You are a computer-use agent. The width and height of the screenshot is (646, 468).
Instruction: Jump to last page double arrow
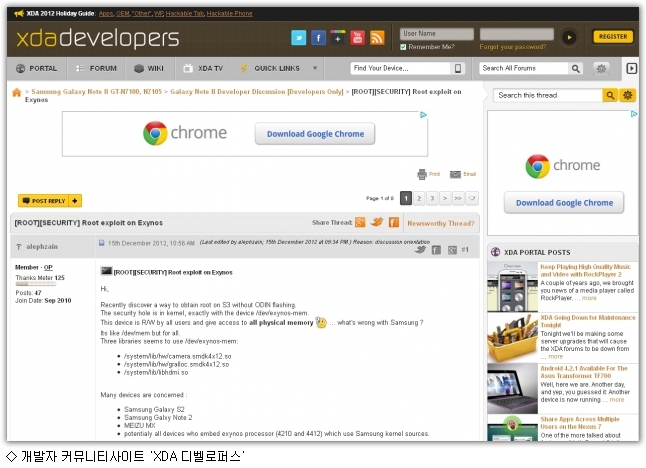pyautogui.click(x=458, y=199)
